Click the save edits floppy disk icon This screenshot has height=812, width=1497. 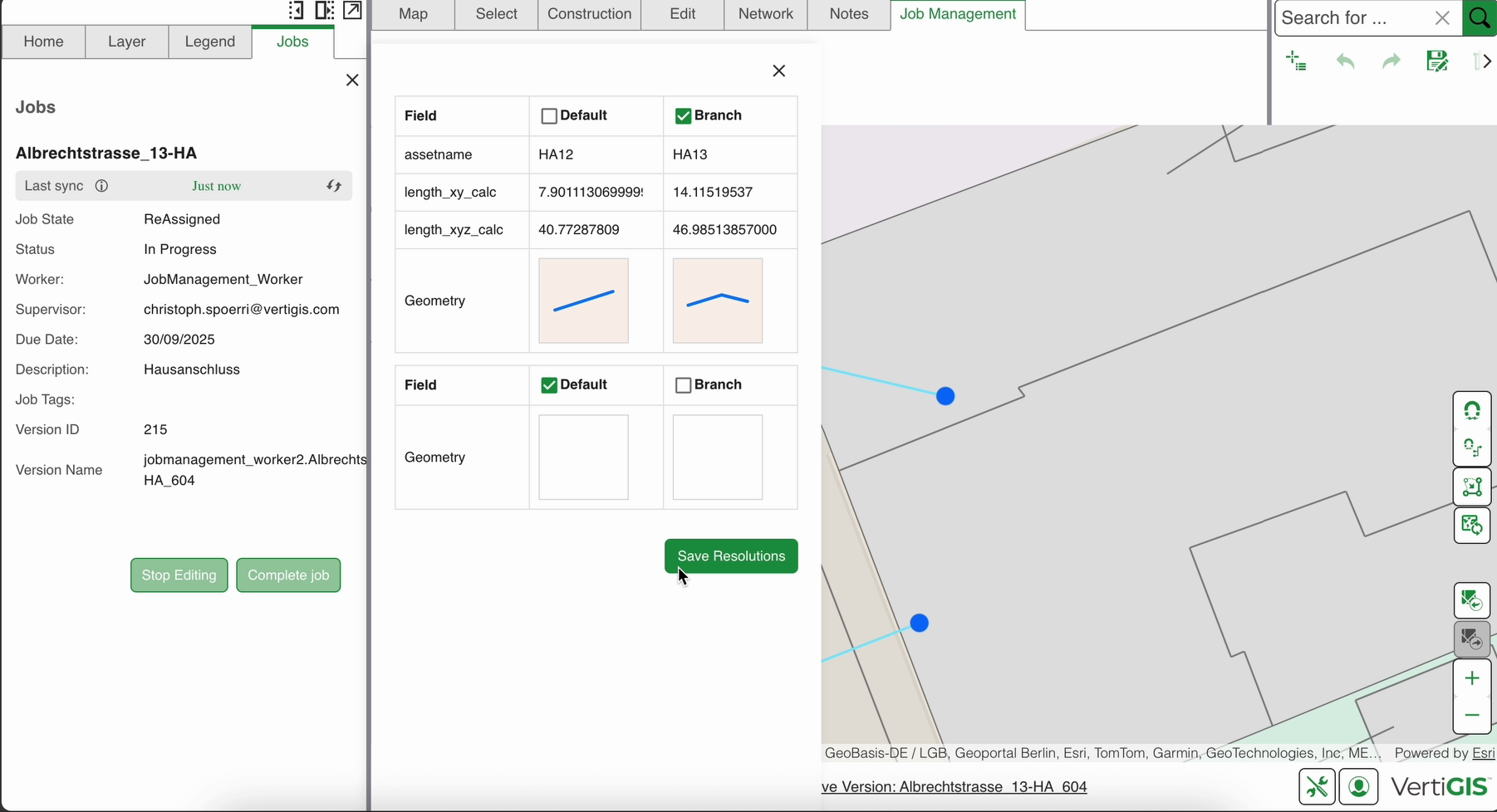point(1436,61)
